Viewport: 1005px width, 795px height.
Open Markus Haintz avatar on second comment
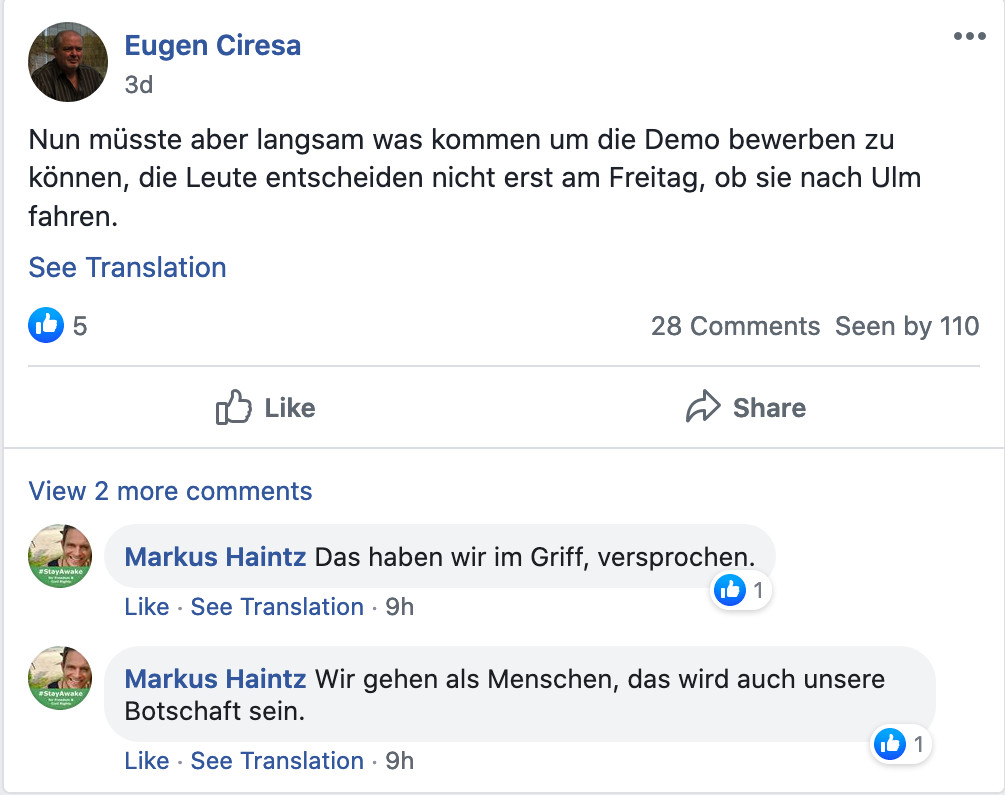click(60, 678)
